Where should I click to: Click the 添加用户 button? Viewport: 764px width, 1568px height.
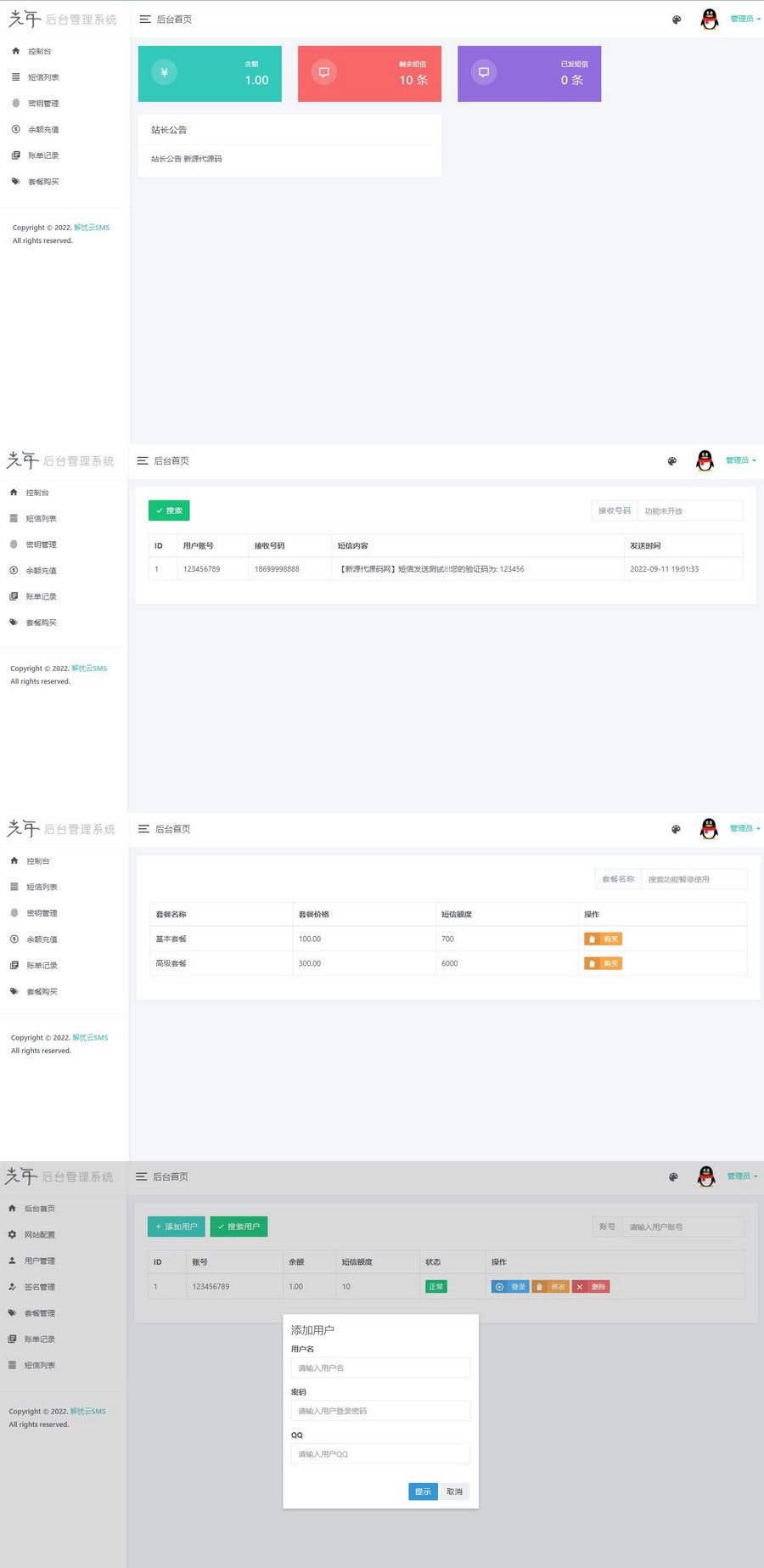[x=177, y=1227]
